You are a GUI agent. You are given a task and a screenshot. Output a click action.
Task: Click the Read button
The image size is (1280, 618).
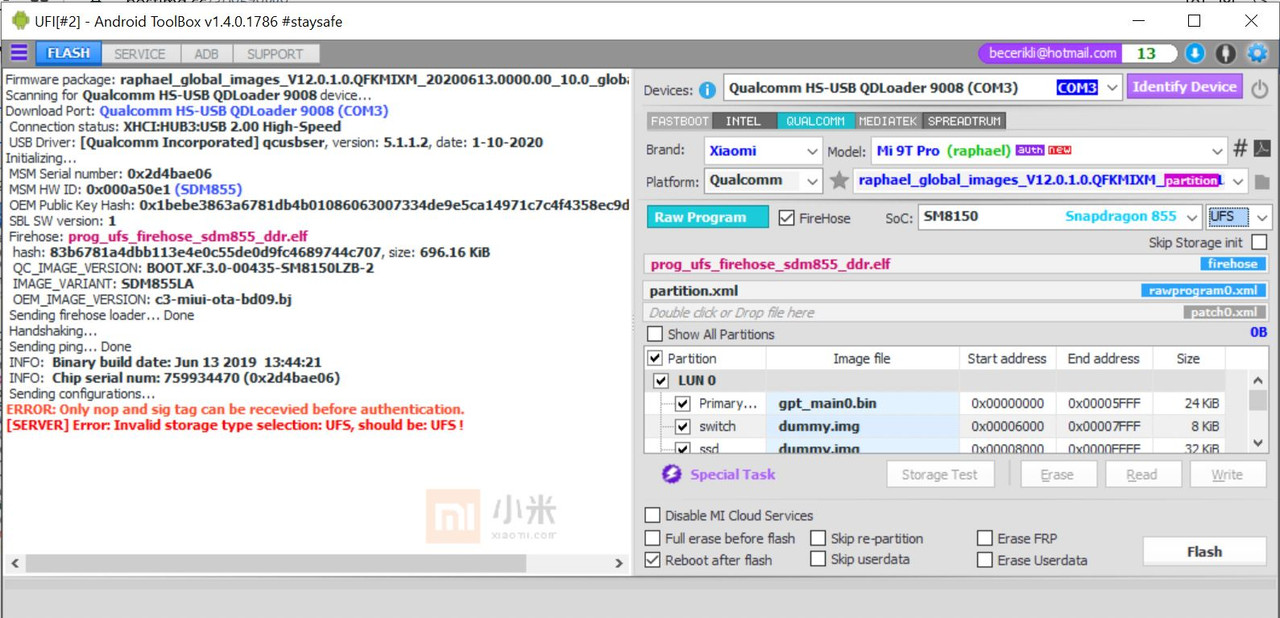(x=1142, y=475)
